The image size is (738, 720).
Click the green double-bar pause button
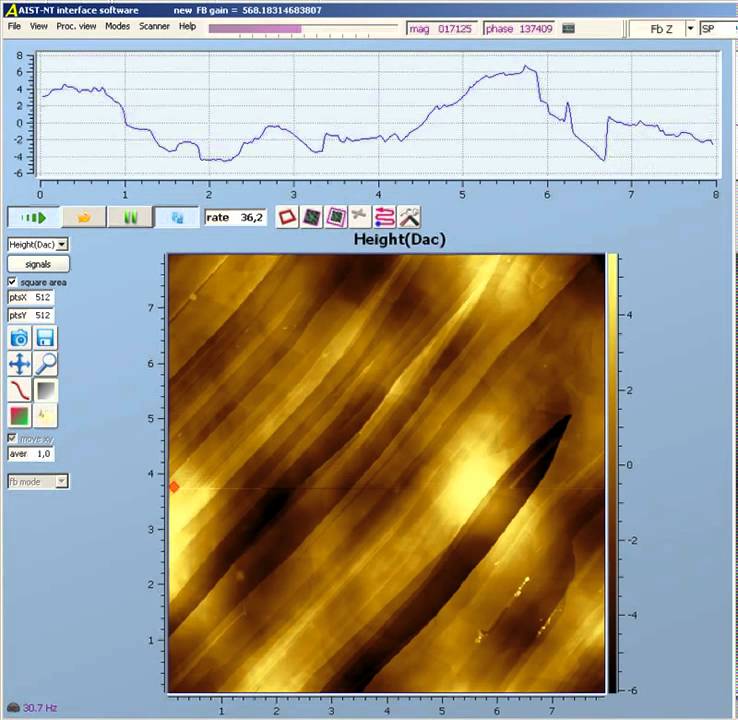pos(130,217)
